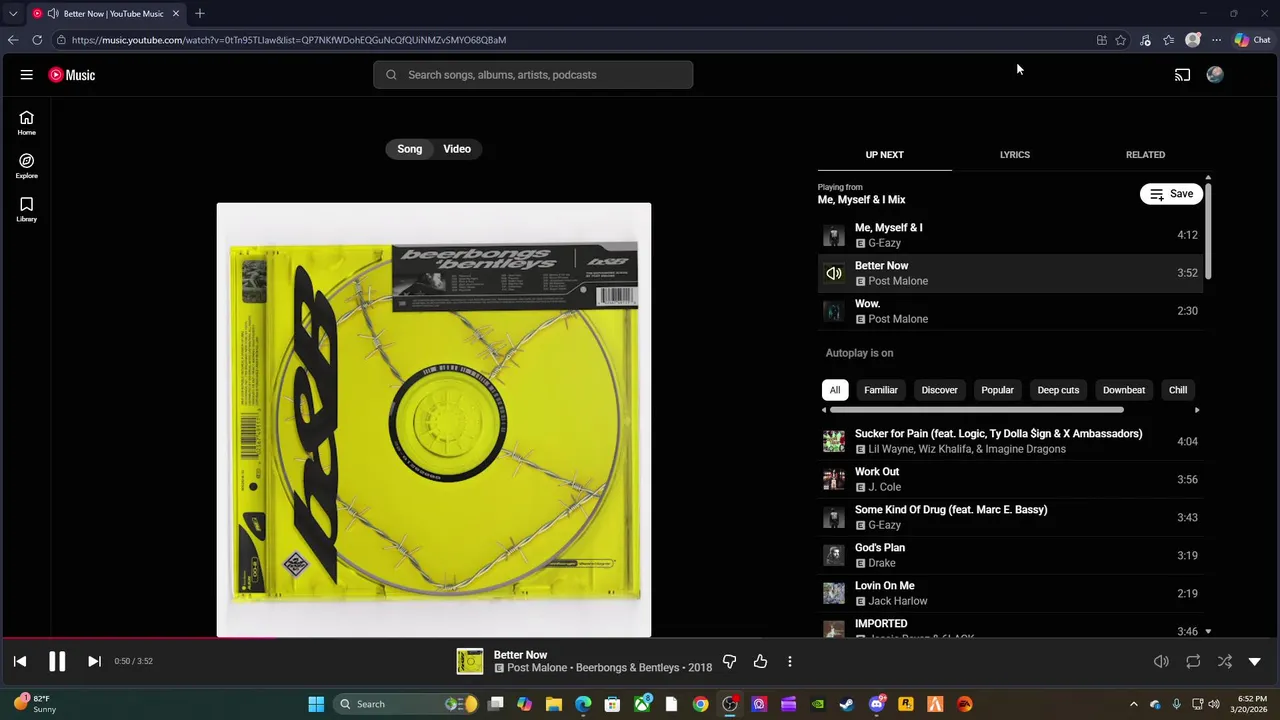Go to Home in the sidebar

27,123
